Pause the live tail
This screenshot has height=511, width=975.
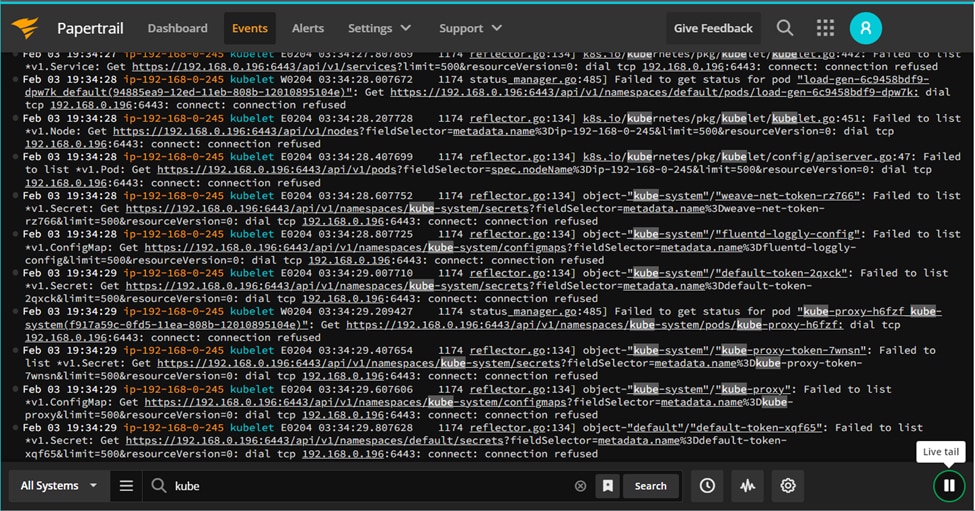[949, 486]
